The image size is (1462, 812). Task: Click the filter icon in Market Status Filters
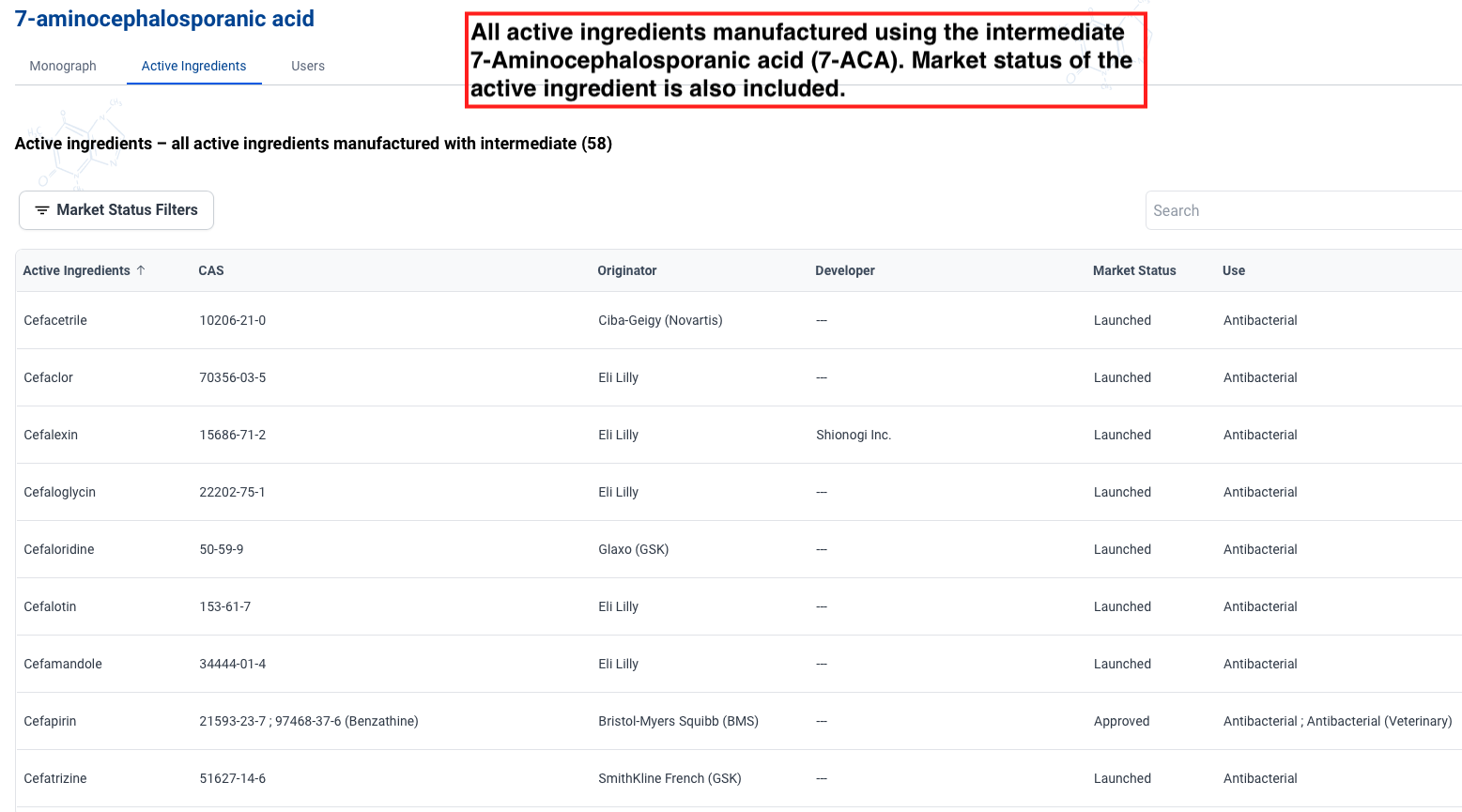(41, 210)
